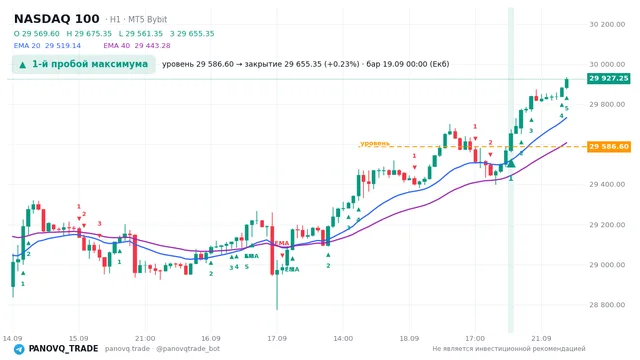Click the orange "уровень" label on the dashed line
The image size is (640, 360).
click(x=375, y=143)
